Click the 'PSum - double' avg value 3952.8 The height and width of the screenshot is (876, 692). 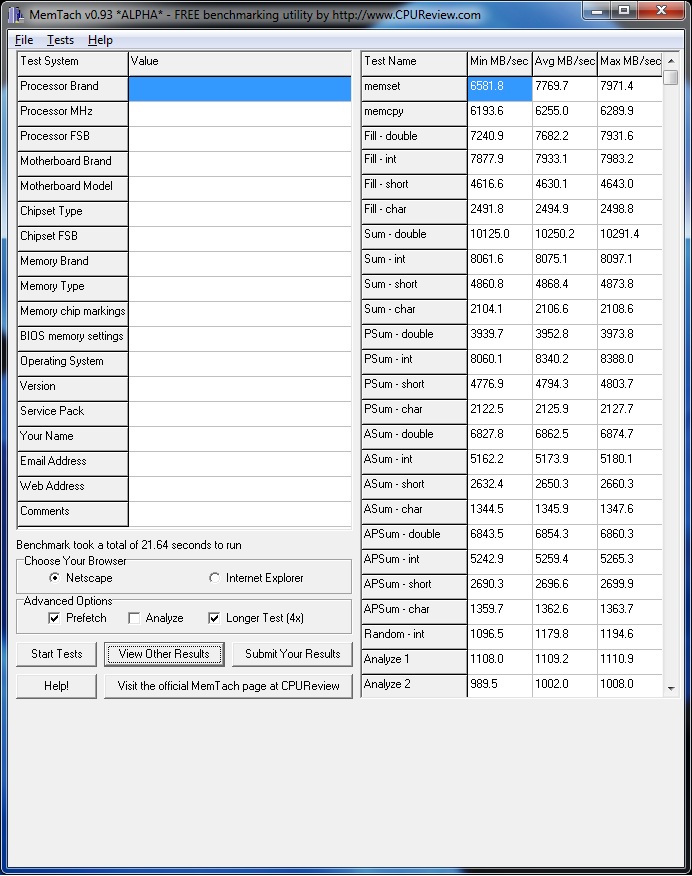click(565, 337)
